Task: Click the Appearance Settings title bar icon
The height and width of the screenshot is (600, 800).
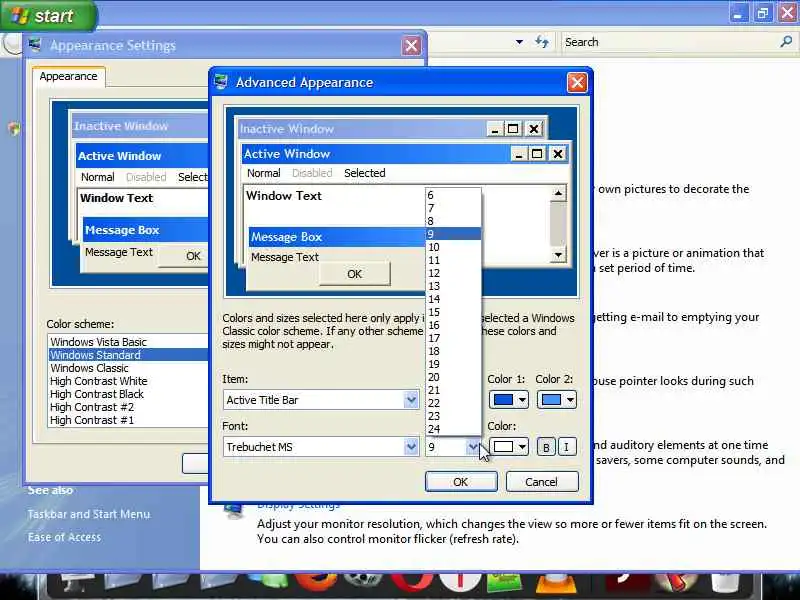Action: coord(35,45)
